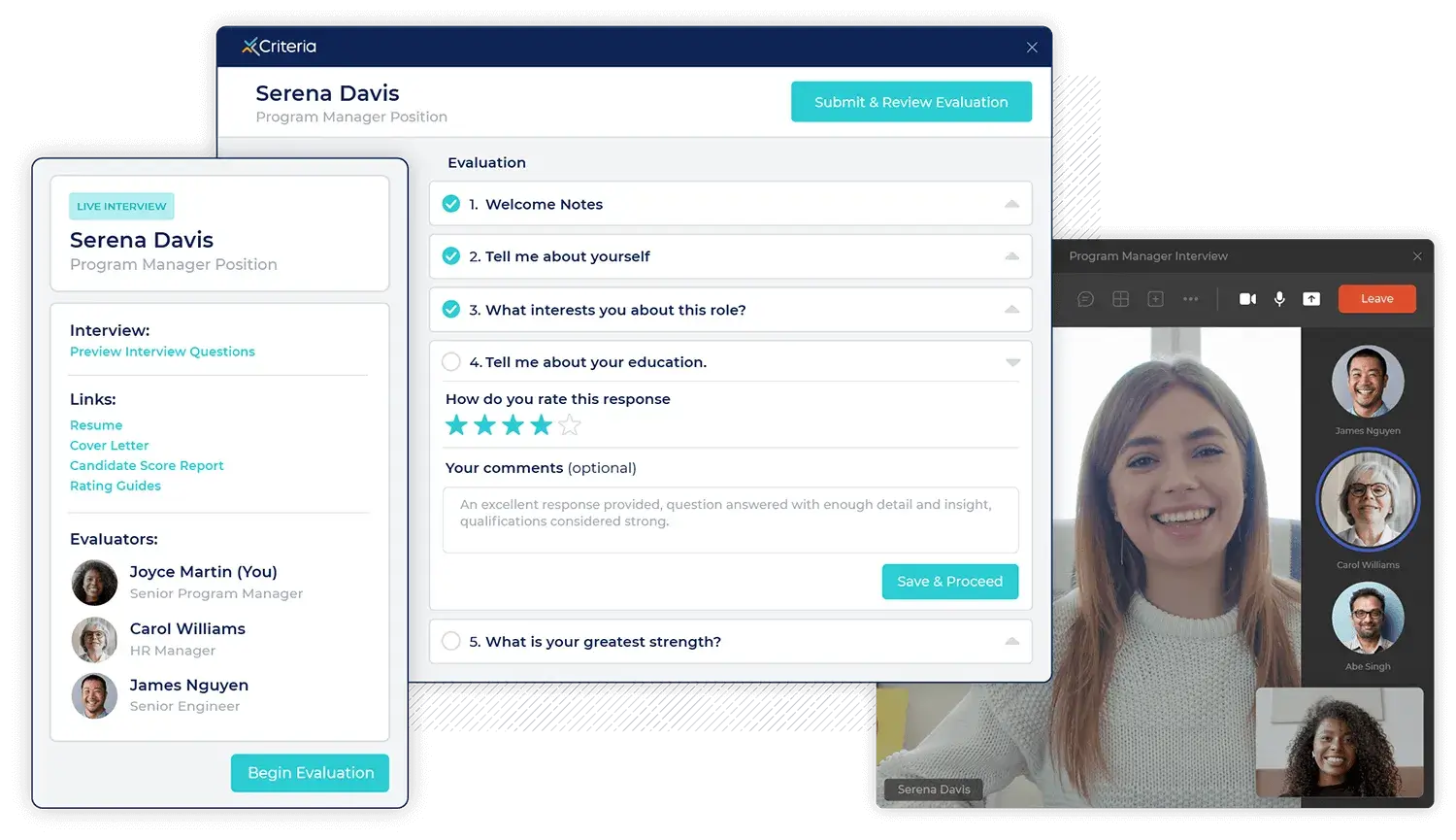Click 'HR Manager' text

tap(173, 651)
